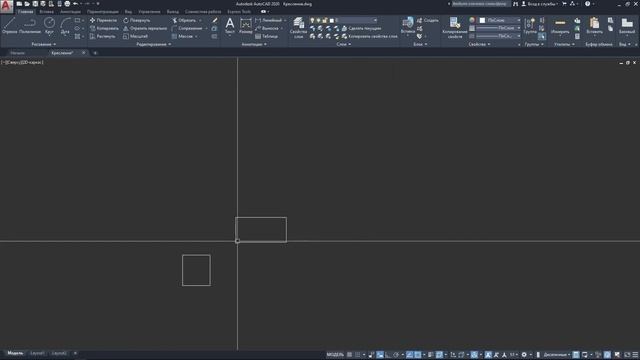Toggle polar tracking in status bar
The height and width of the screenshot is (360, 640).
click(x=396, y=355)
